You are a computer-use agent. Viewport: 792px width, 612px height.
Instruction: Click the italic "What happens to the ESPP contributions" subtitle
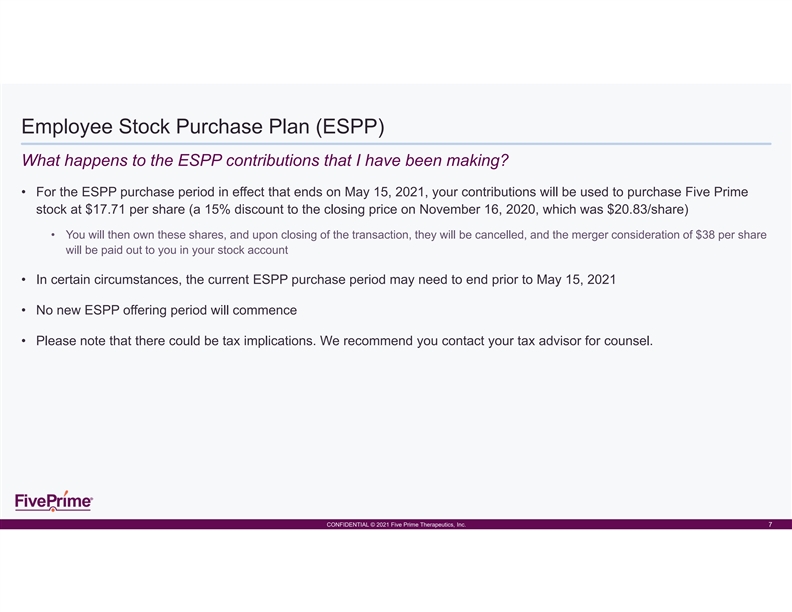[259, 161]
